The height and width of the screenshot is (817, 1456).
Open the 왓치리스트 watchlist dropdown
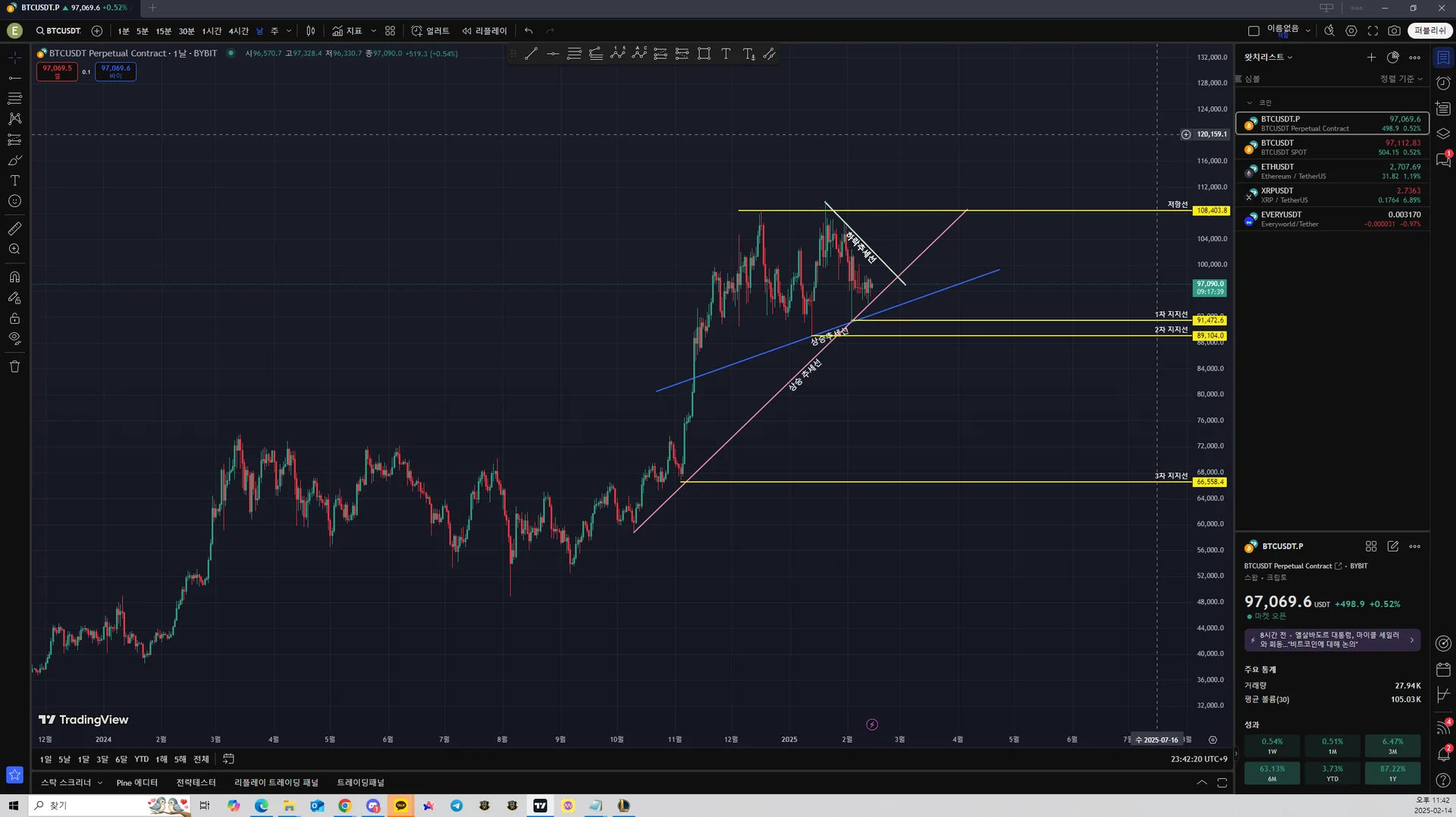1268,57
